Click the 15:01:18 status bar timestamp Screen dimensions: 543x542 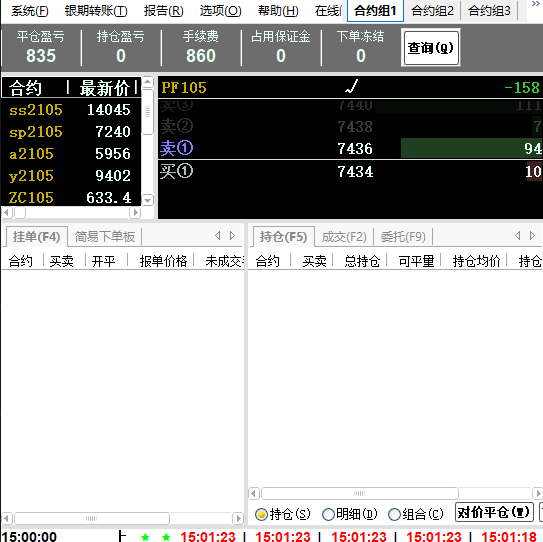[508, 537]
